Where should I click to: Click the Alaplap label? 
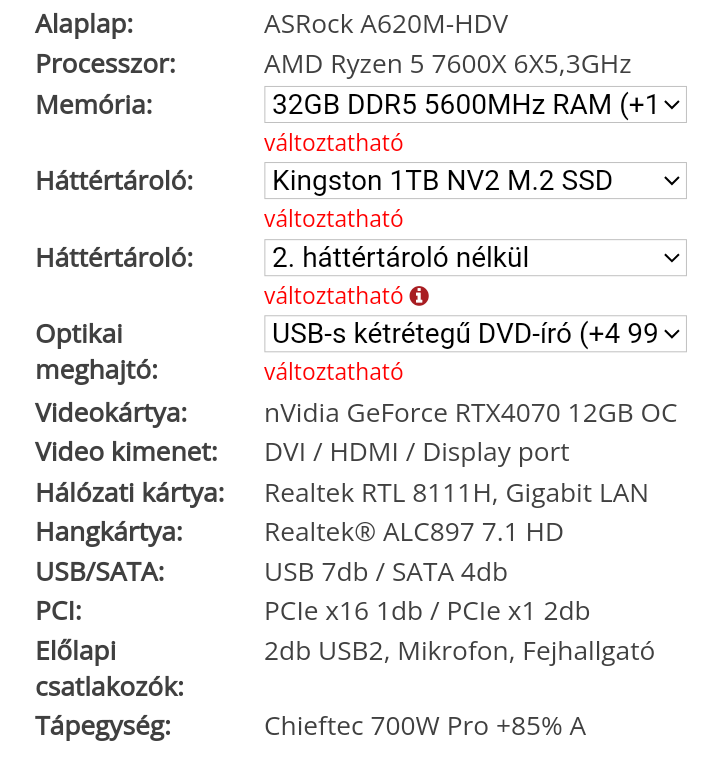tap(85, 24)
